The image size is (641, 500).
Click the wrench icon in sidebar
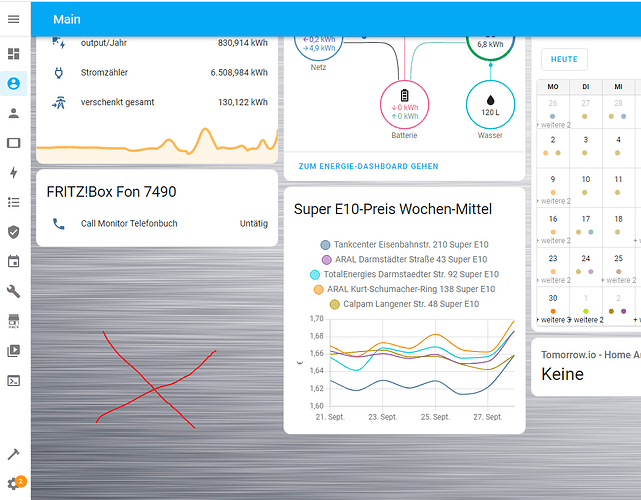(x=13, y=291)
